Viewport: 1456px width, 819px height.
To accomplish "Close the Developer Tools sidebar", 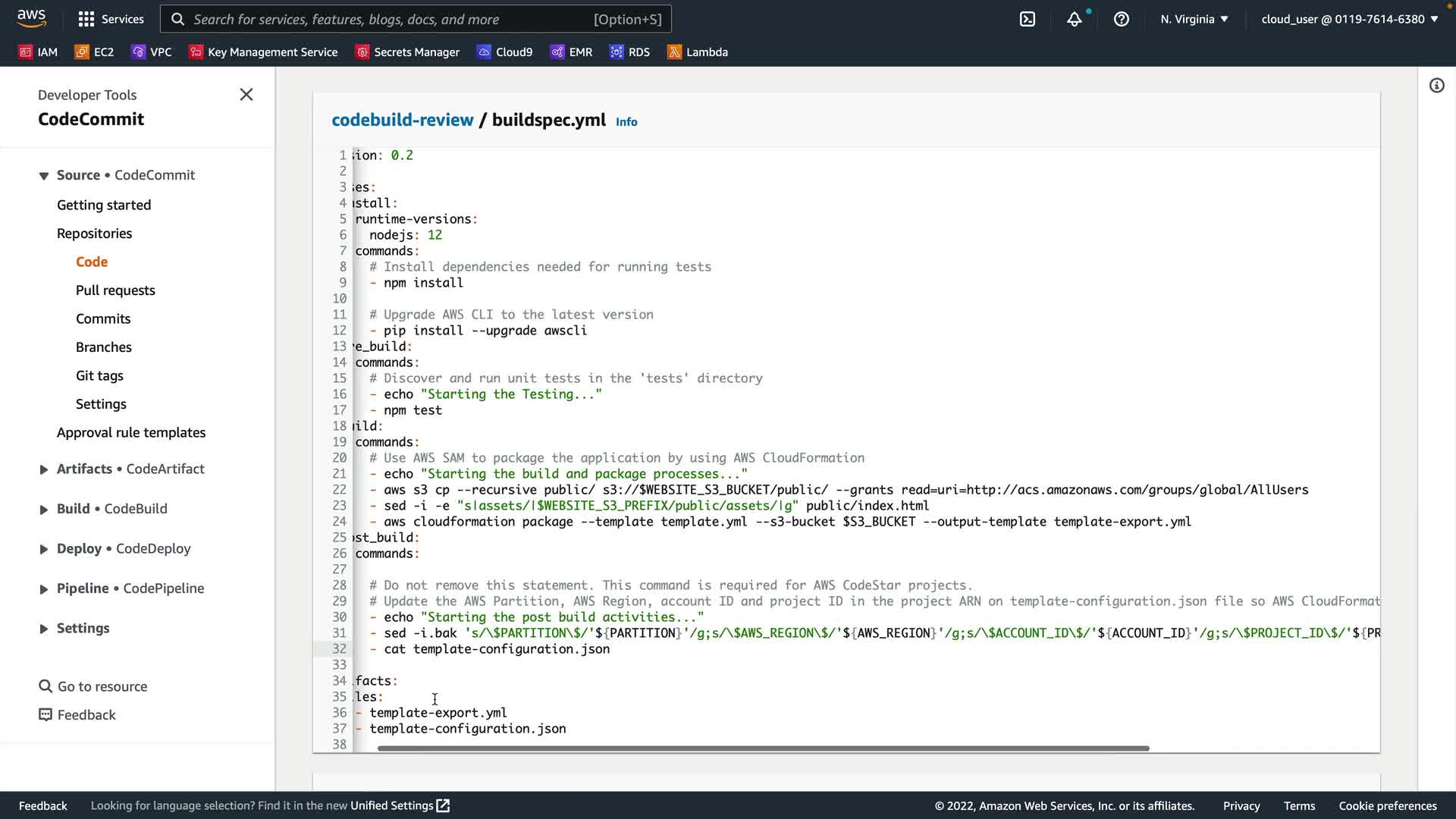I will click(246, 95).
